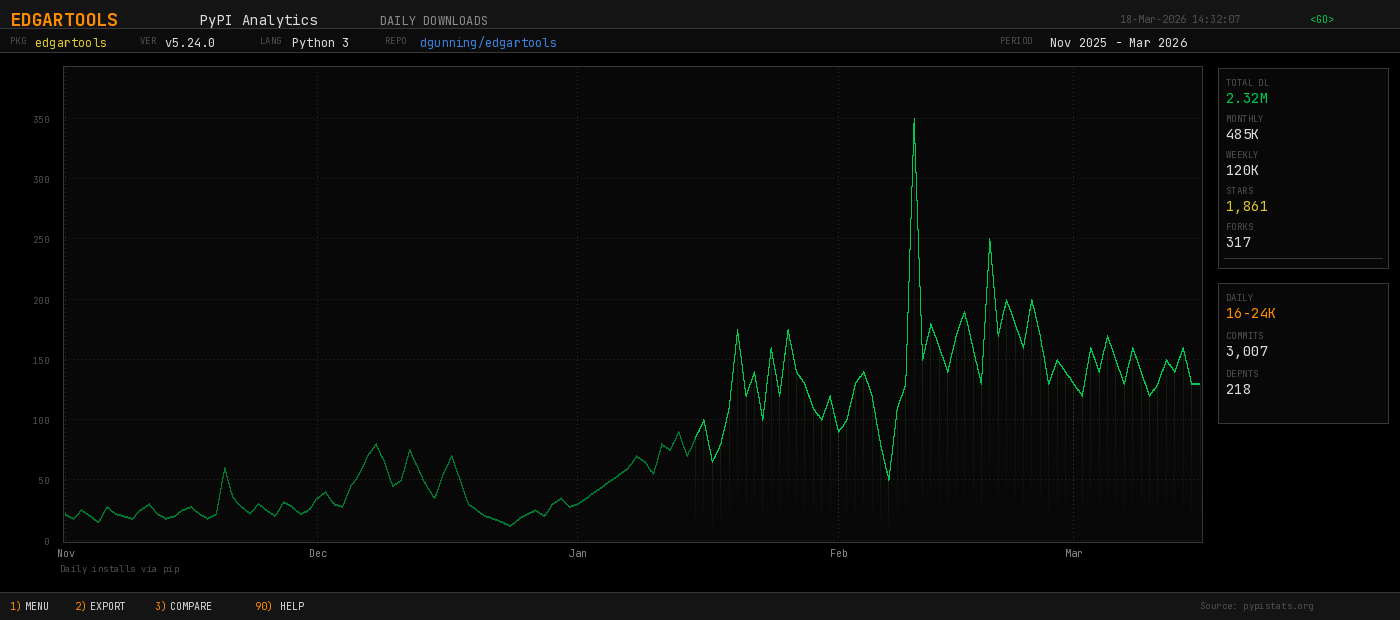
Task: Click the peak spike at 350 downloads
Action: pos(914,120)
